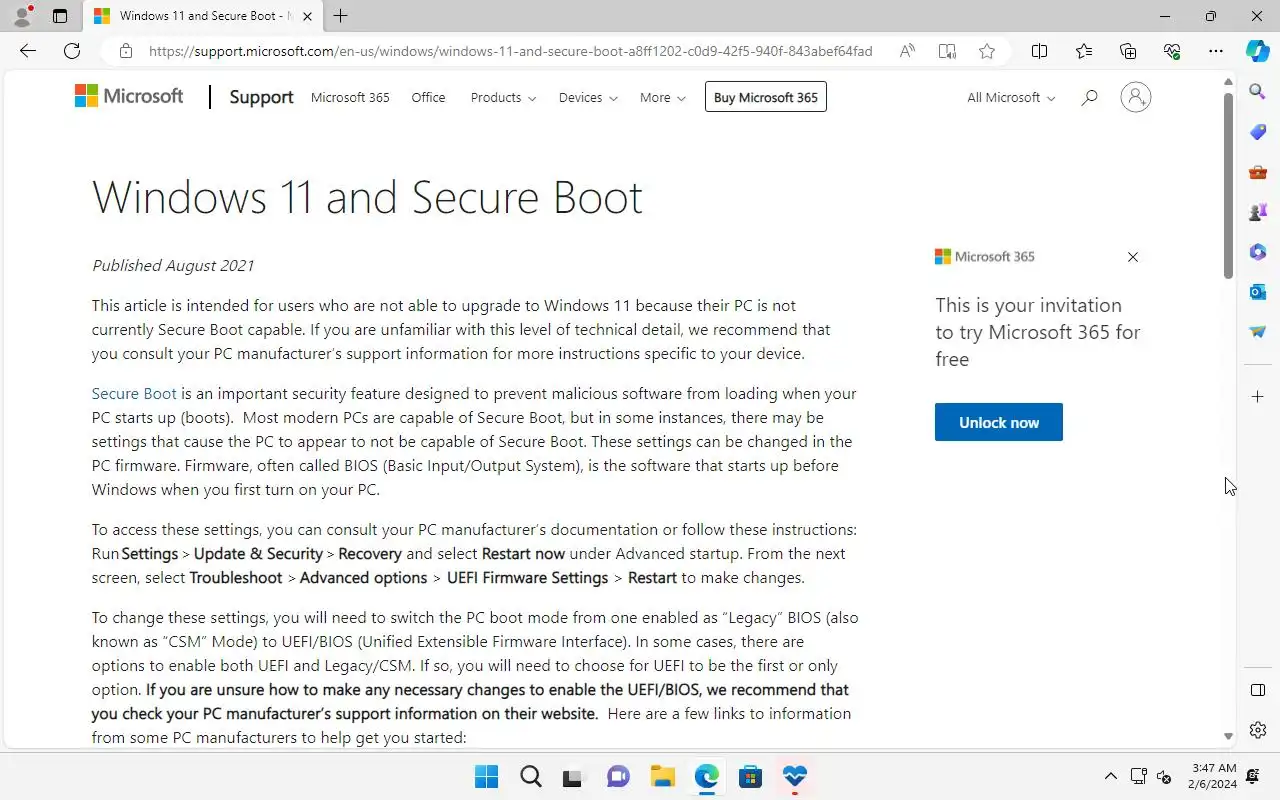The width and height of the screenshot is (1280, 800).
Task: Expand the Devices menu
Action: 588,97
